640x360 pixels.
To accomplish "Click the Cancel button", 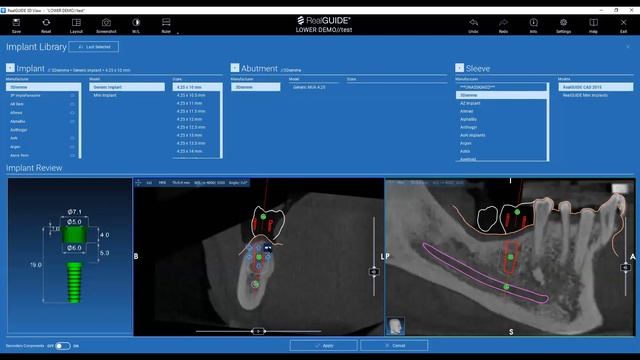I will (x=394, y=346).
